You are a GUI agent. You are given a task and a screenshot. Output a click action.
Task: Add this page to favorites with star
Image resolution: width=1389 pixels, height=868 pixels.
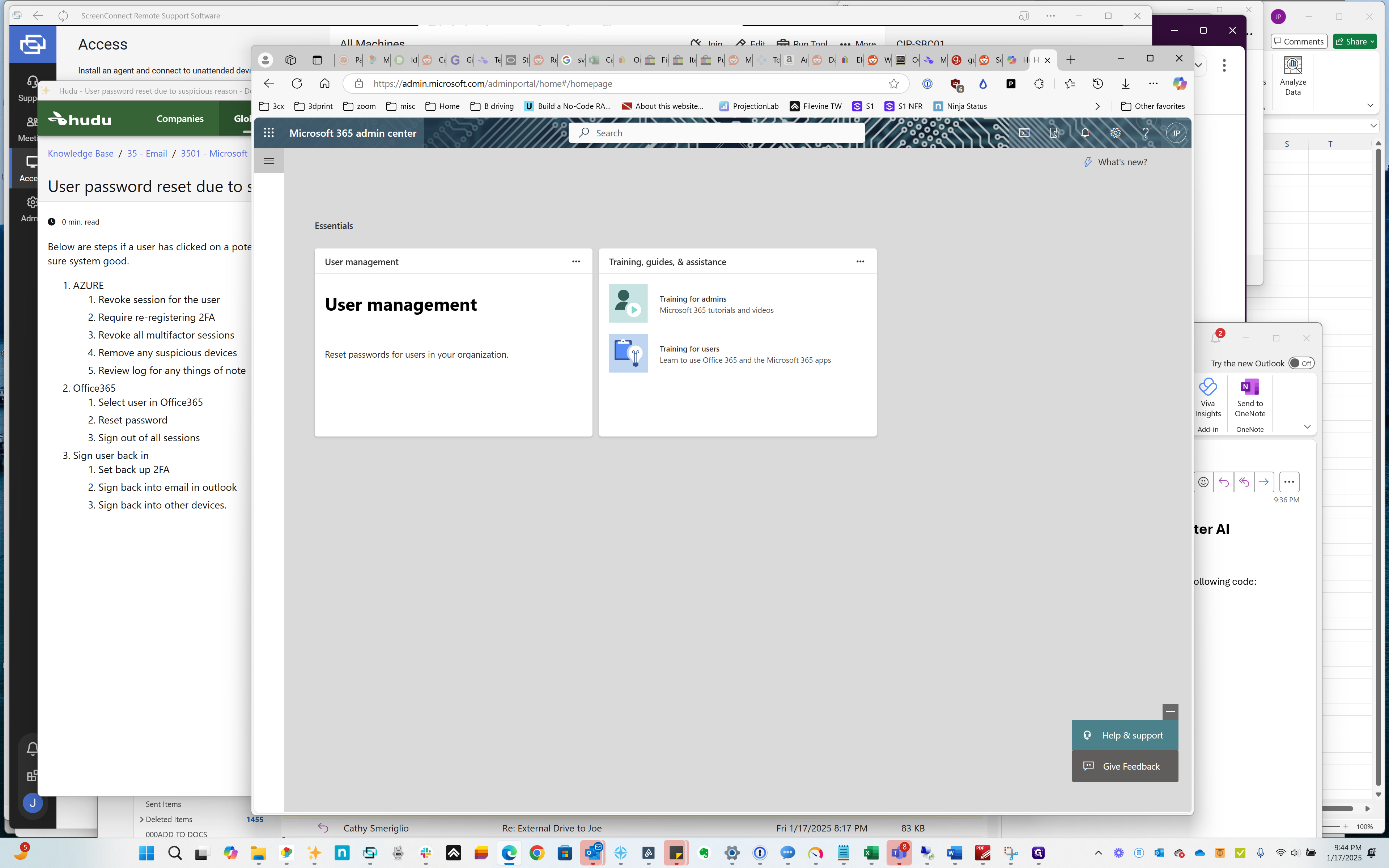click(894, 84)
